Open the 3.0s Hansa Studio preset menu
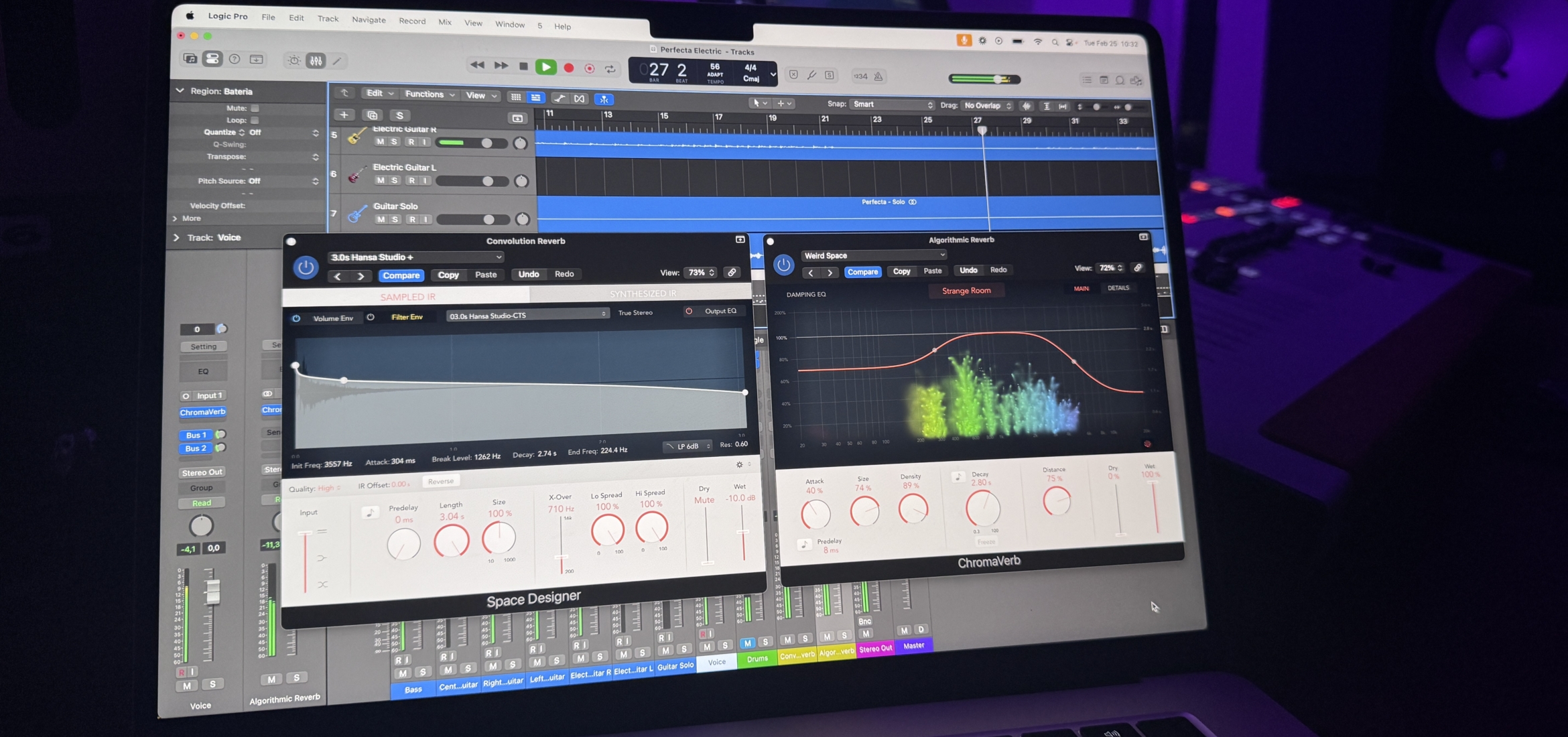Screen dimensions: 1568x737 413,257
